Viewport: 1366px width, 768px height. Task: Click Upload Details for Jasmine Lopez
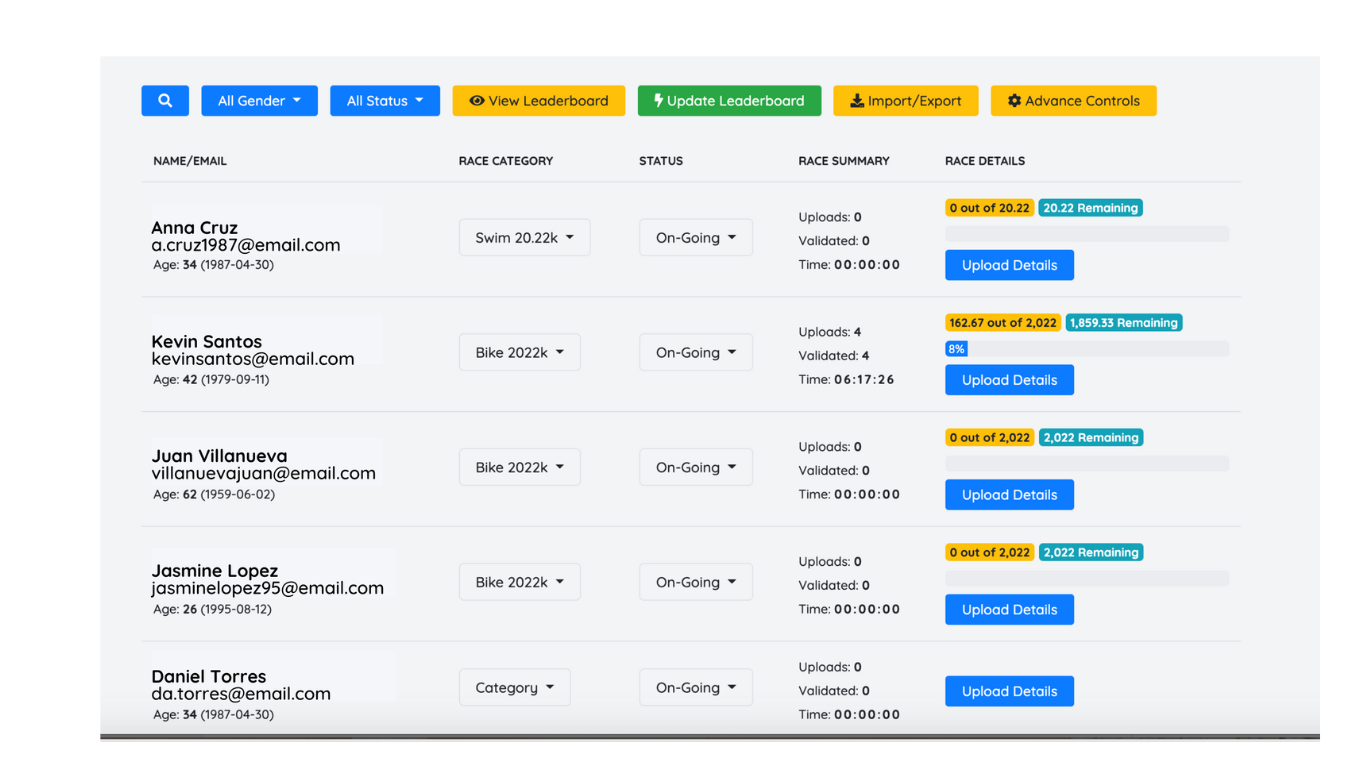(x=1009, y=610)
